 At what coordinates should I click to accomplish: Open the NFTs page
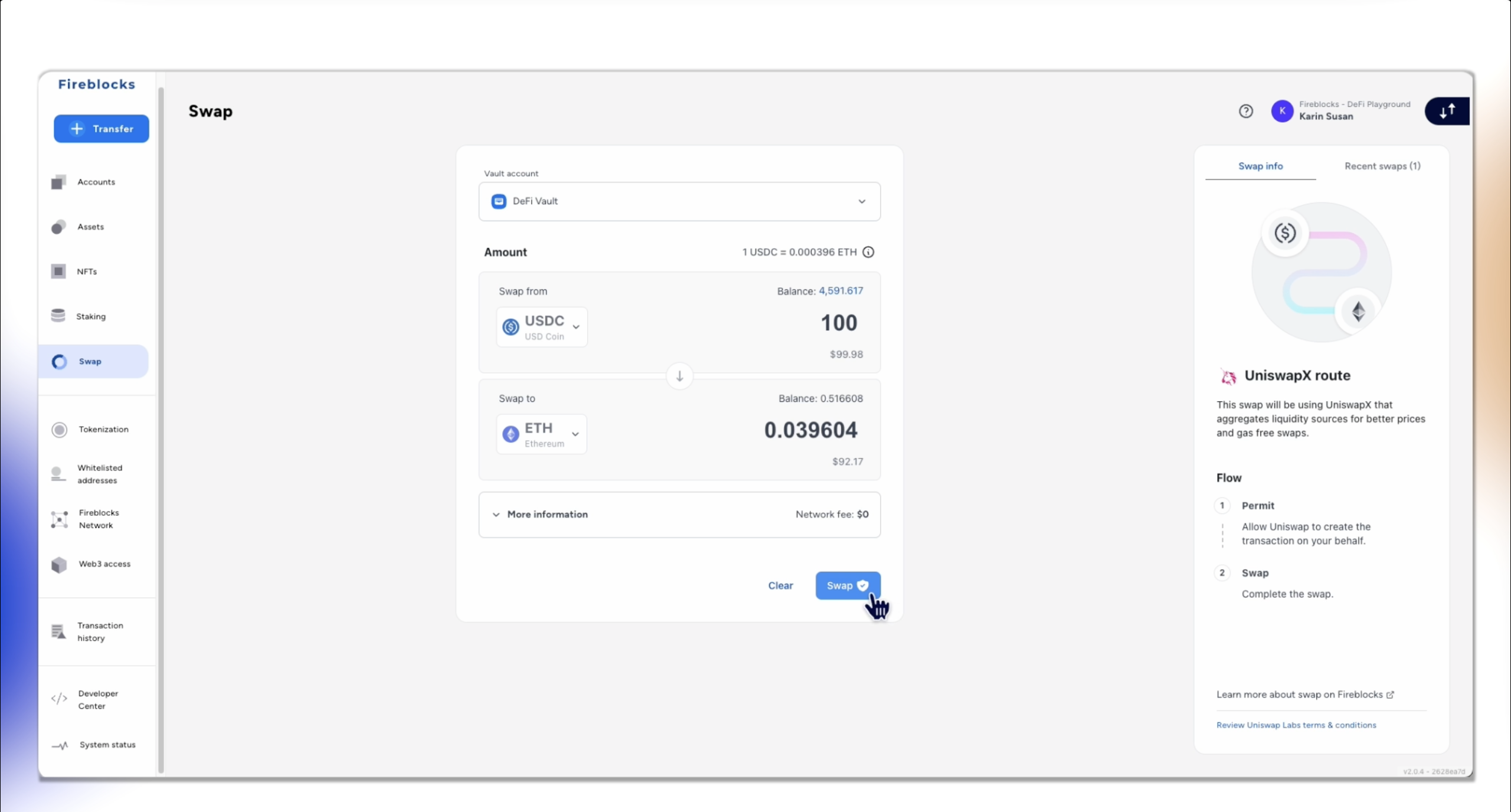click(x=87, y=271)
